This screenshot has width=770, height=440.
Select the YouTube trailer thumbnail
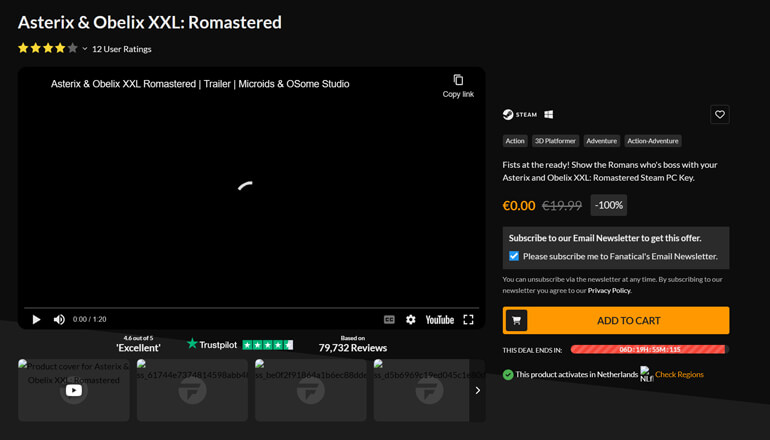pos(74,390)
